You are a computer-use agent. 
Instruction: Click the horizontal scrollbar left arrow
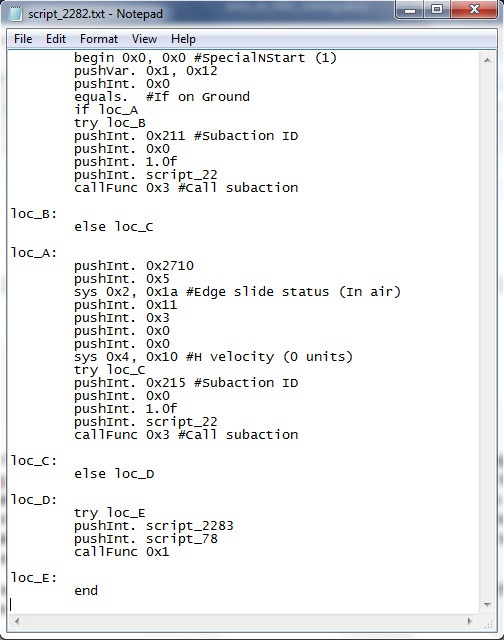pos(17,622)
